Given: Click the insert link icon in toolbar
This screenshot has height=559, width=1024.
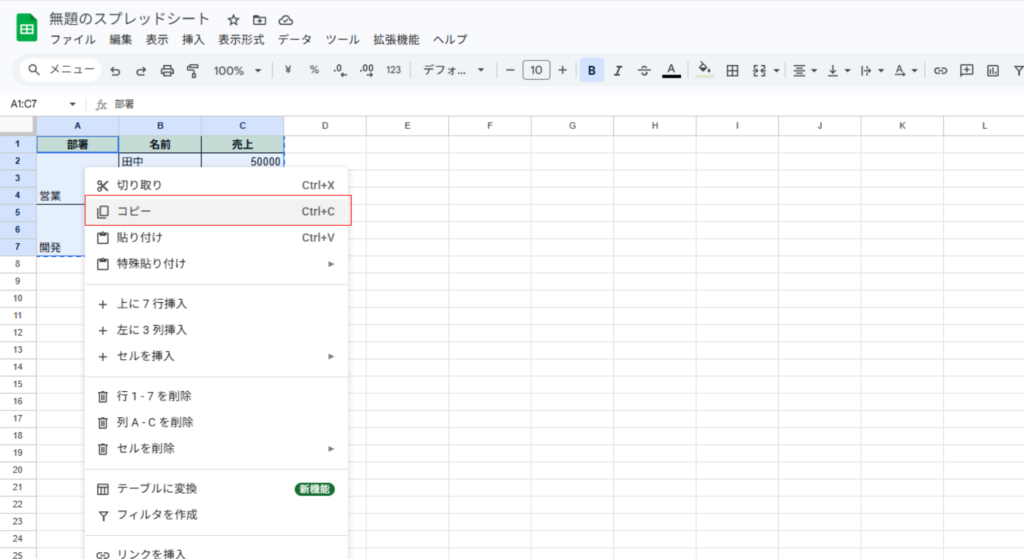Looking at the screenshot, I should click(940, 71).
